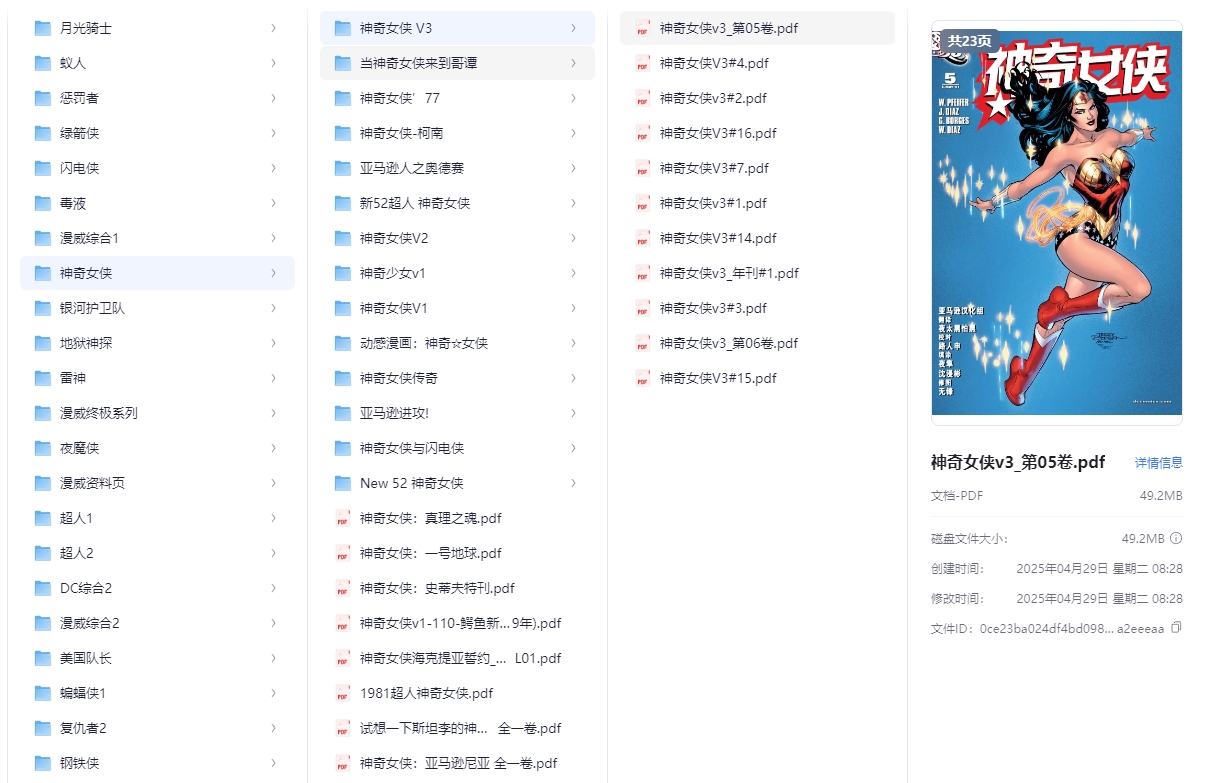Expand the 银河护卫队 folder chevron
Viewport: 1206px width, 783px height.
(273, 308)
